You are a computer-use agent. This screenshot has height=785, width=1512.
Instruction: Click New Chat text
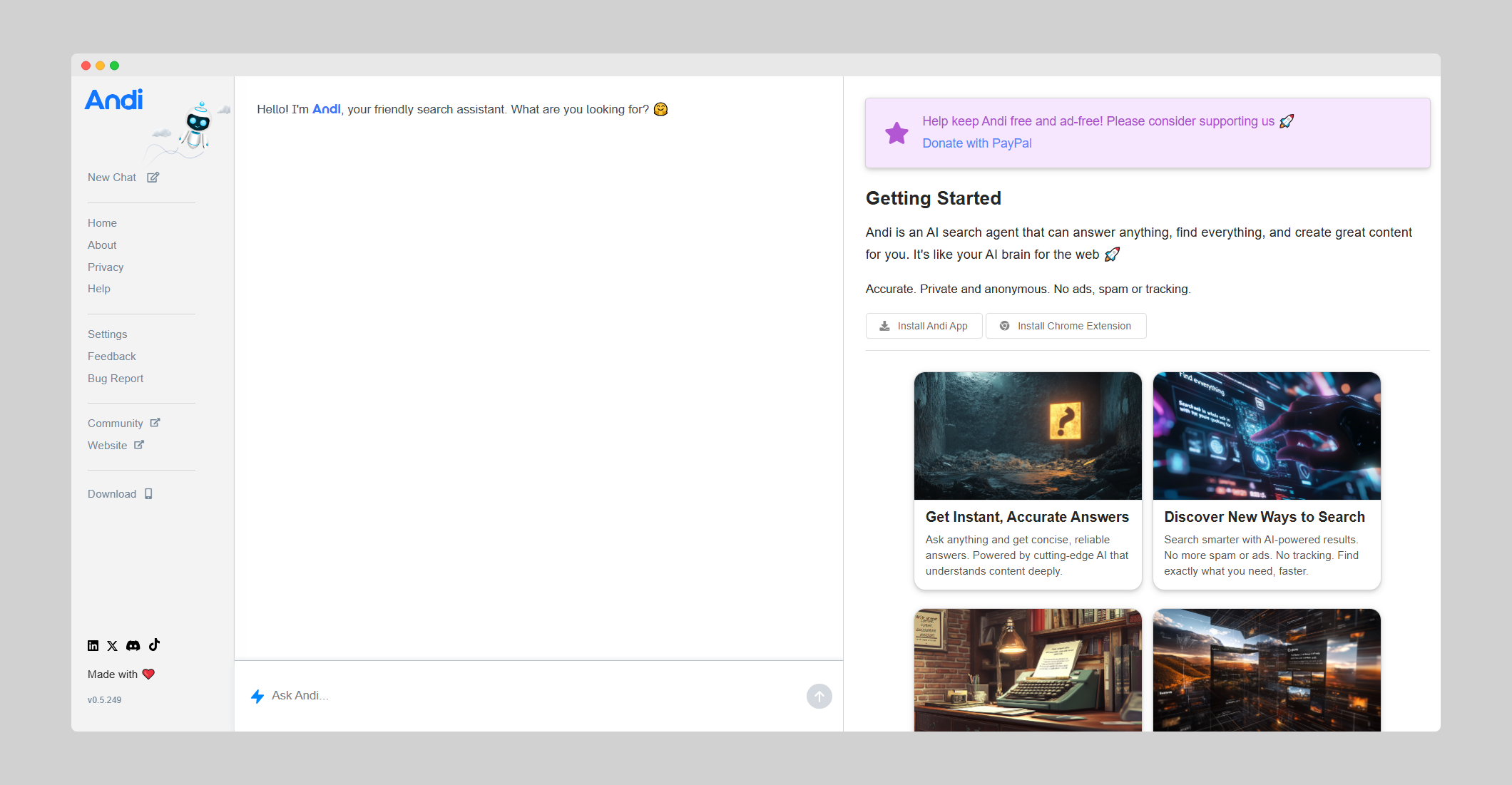point(112,178)
